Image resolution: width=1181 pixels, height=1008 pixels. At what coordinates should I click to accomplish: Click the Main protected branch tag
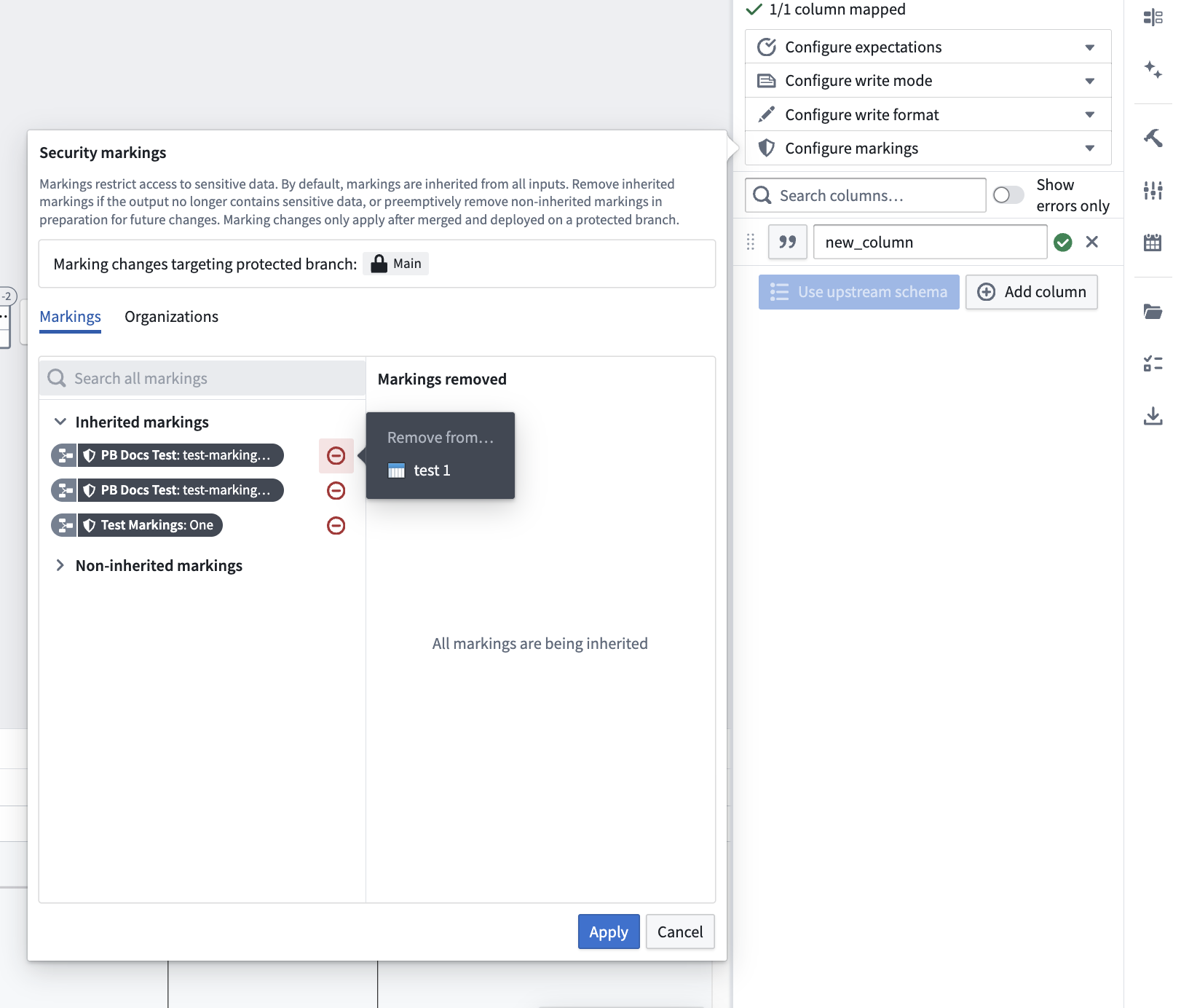click(396, 264)
